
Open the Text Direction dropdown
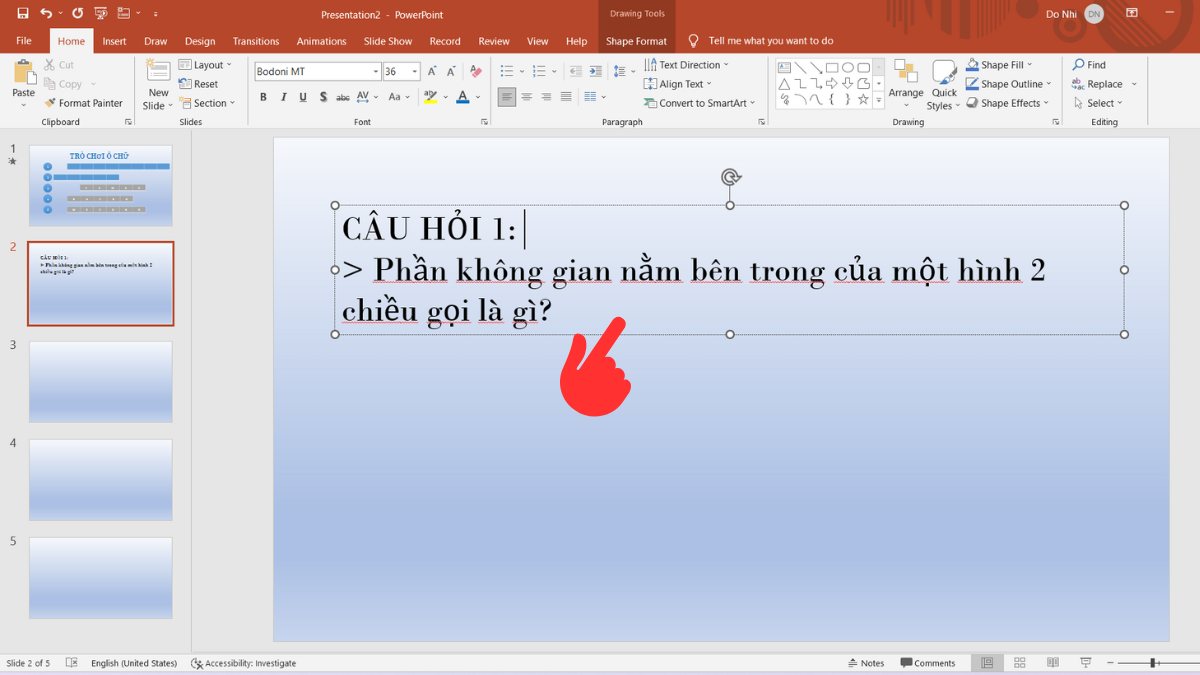(x=687, y=65)
